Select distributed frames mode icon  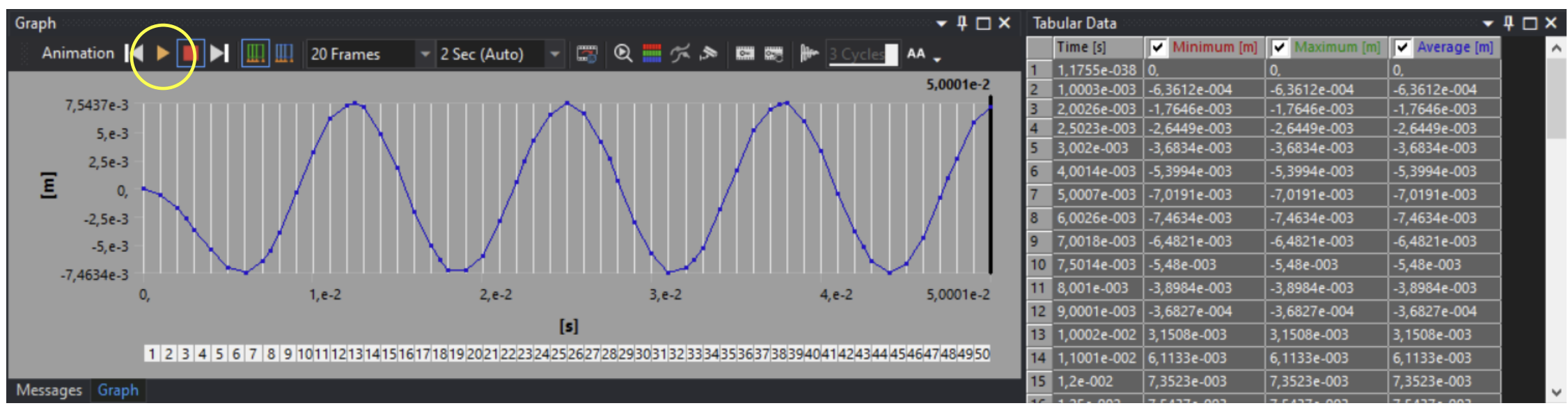click(x=256, y=54)
